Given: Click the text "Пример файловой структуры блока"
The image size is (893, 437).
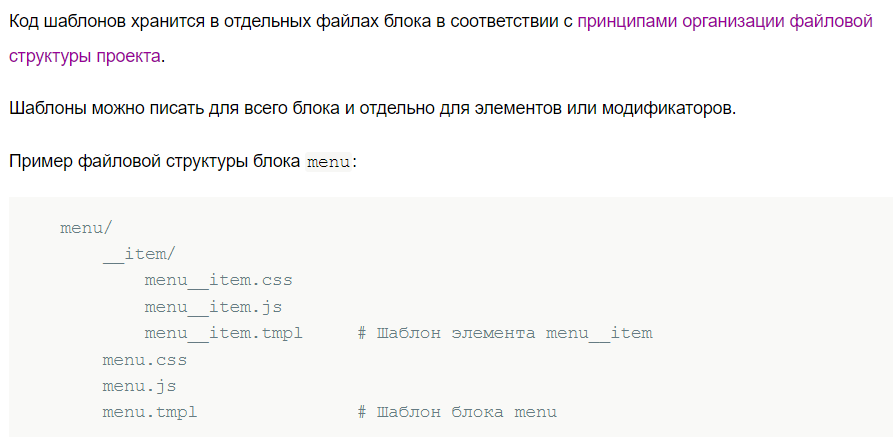Looking at the screenshot, I should tap(155, 162).
